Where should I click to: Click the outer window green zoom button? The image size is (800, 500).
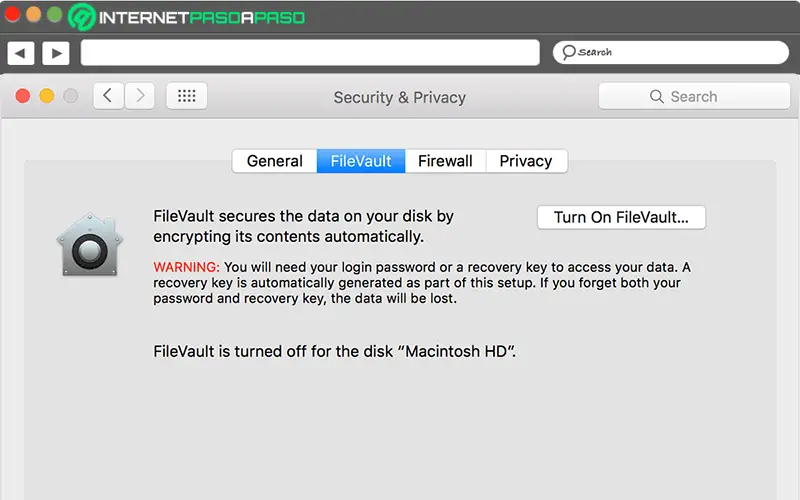pyautogui.click(x=54, y=15)
